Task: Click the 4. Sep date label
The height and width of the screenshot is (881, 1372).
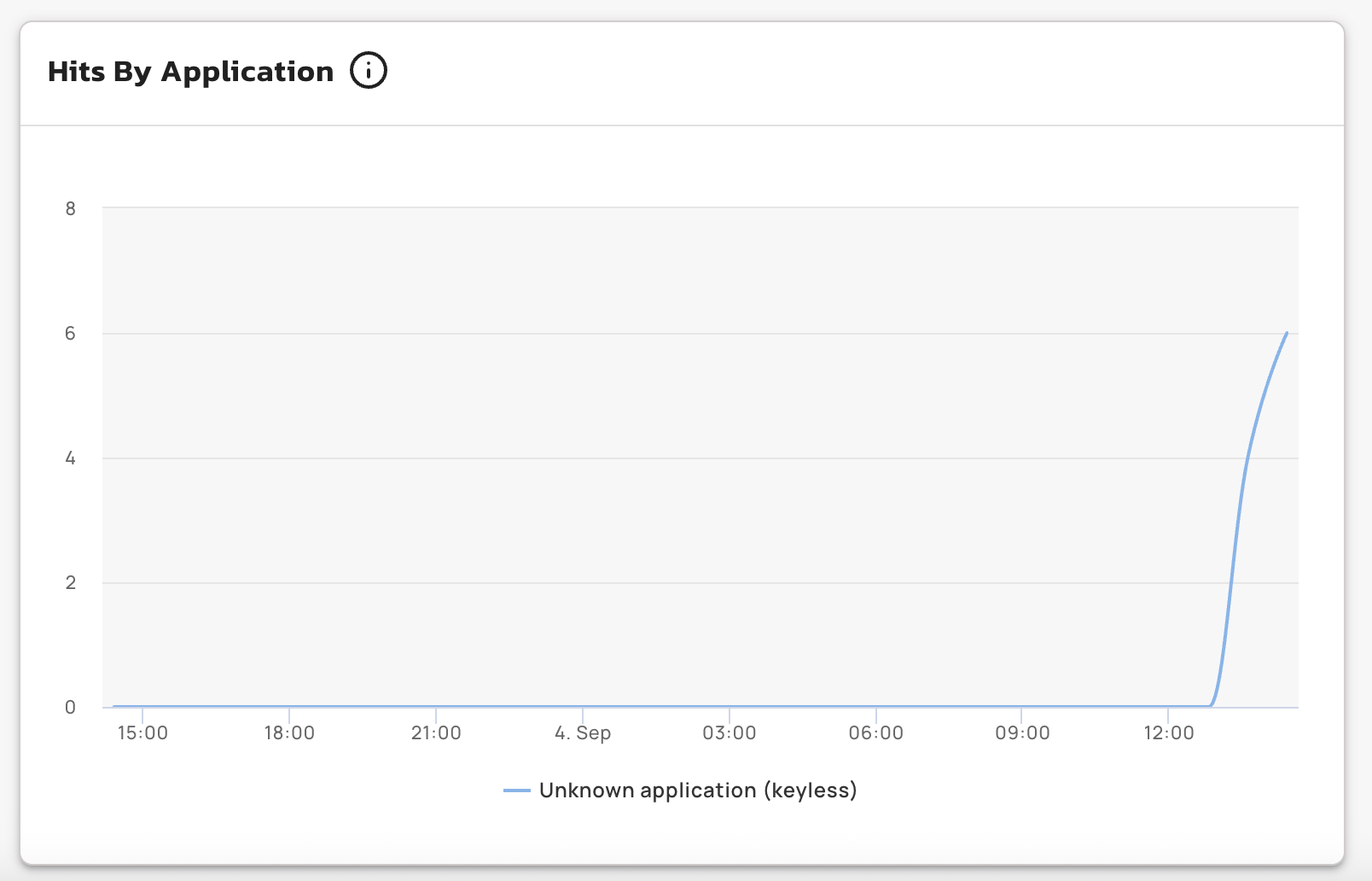Action: pyautogui.click(x=583, y=733)
